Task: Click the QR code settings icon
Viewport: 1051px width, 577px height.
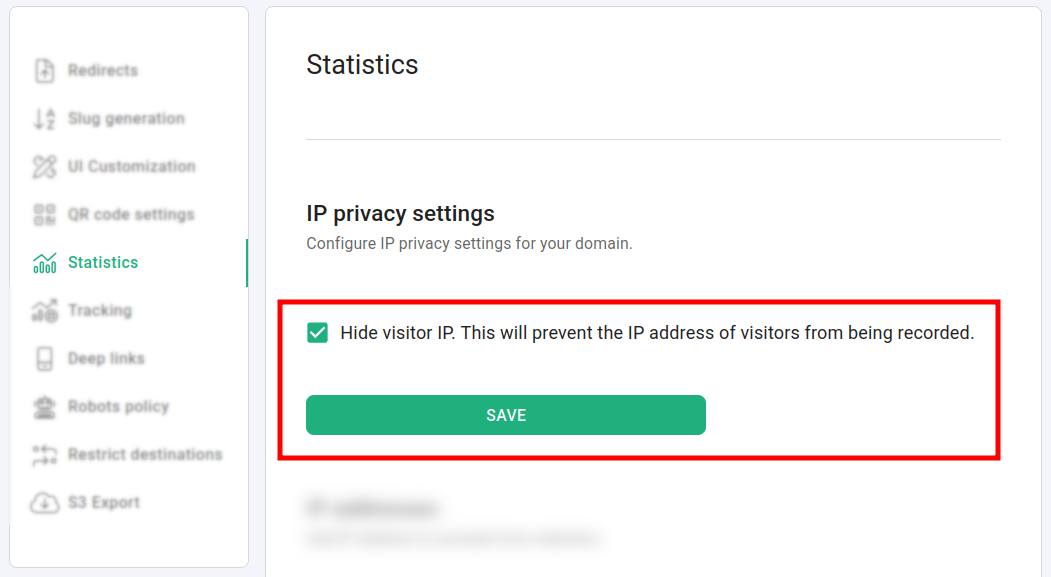Action: tap(44, 215)
